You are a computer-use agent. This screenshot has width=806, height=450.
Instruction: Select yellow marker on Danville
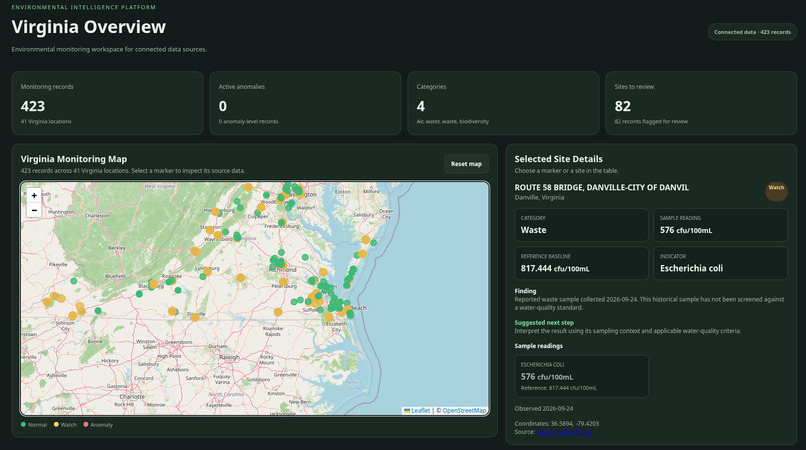pos(194,317)
